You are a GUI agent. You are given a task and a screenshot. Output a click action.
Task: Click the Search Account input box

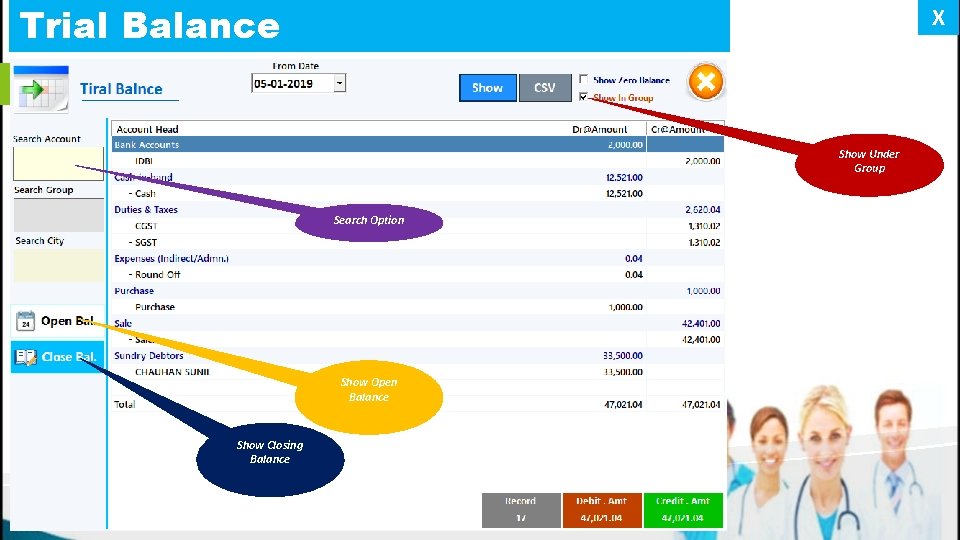(x=59, y=163)
